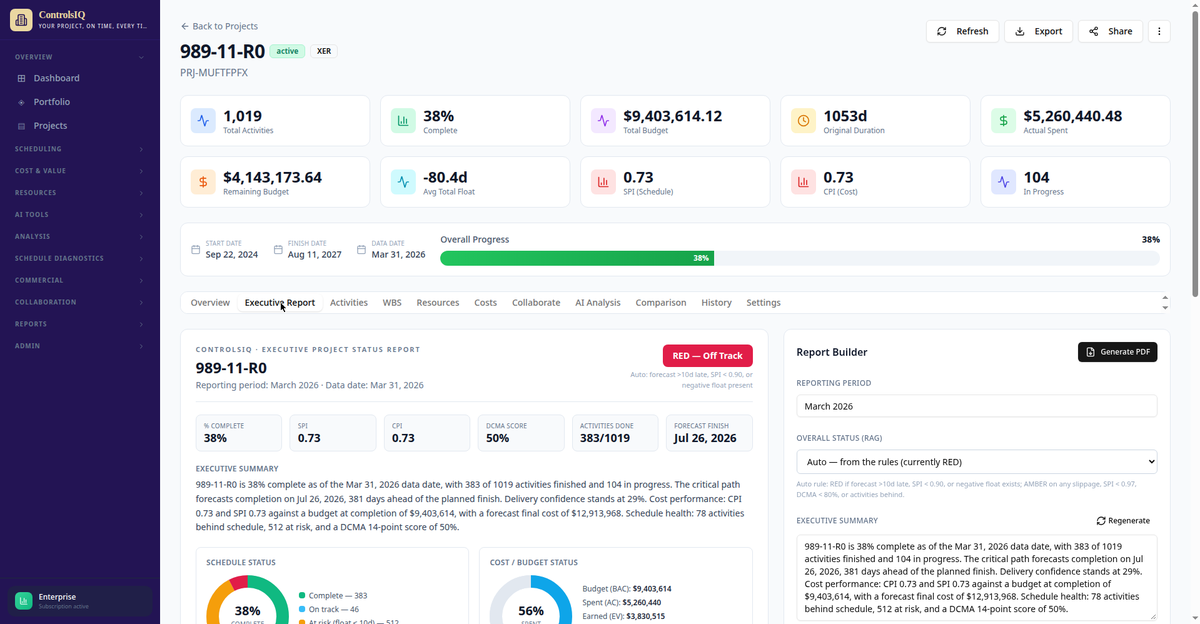Click Regenerate executive summary

point(1124,521)
